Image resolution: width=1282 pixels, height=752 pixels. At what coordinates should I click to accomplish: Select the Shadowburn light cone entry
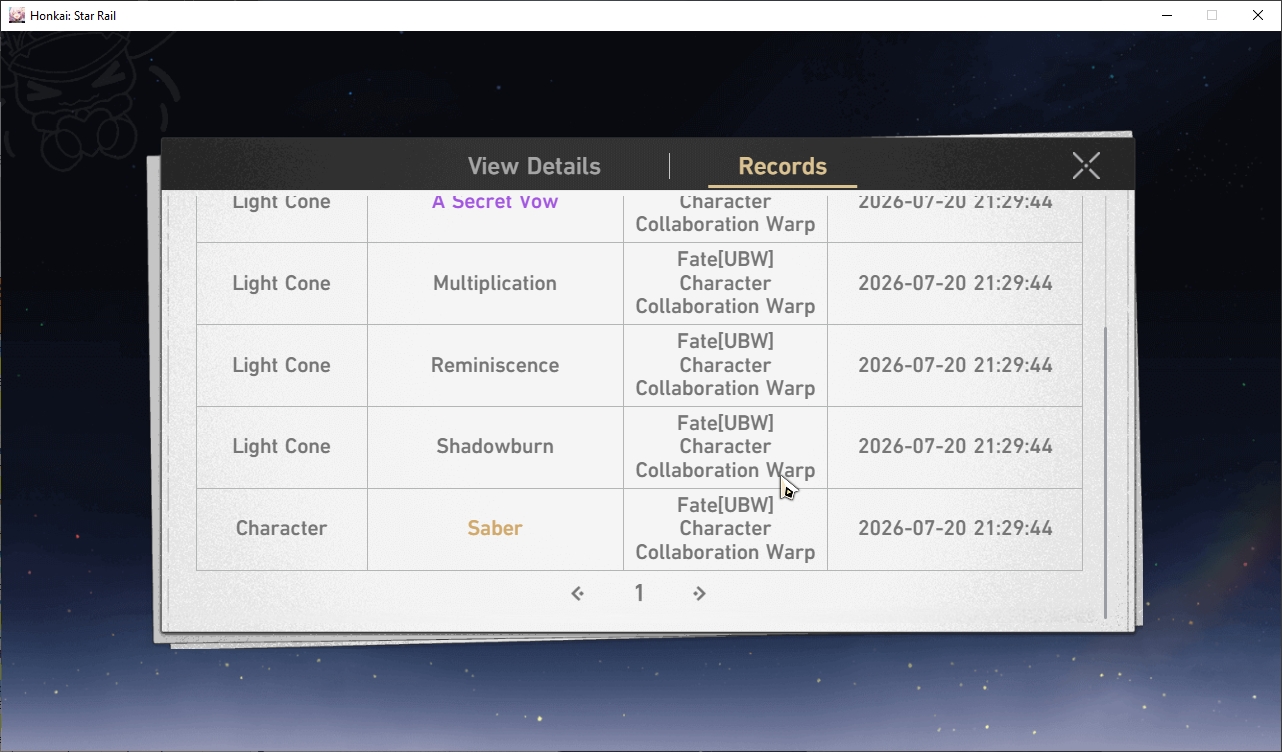(495, 446)
